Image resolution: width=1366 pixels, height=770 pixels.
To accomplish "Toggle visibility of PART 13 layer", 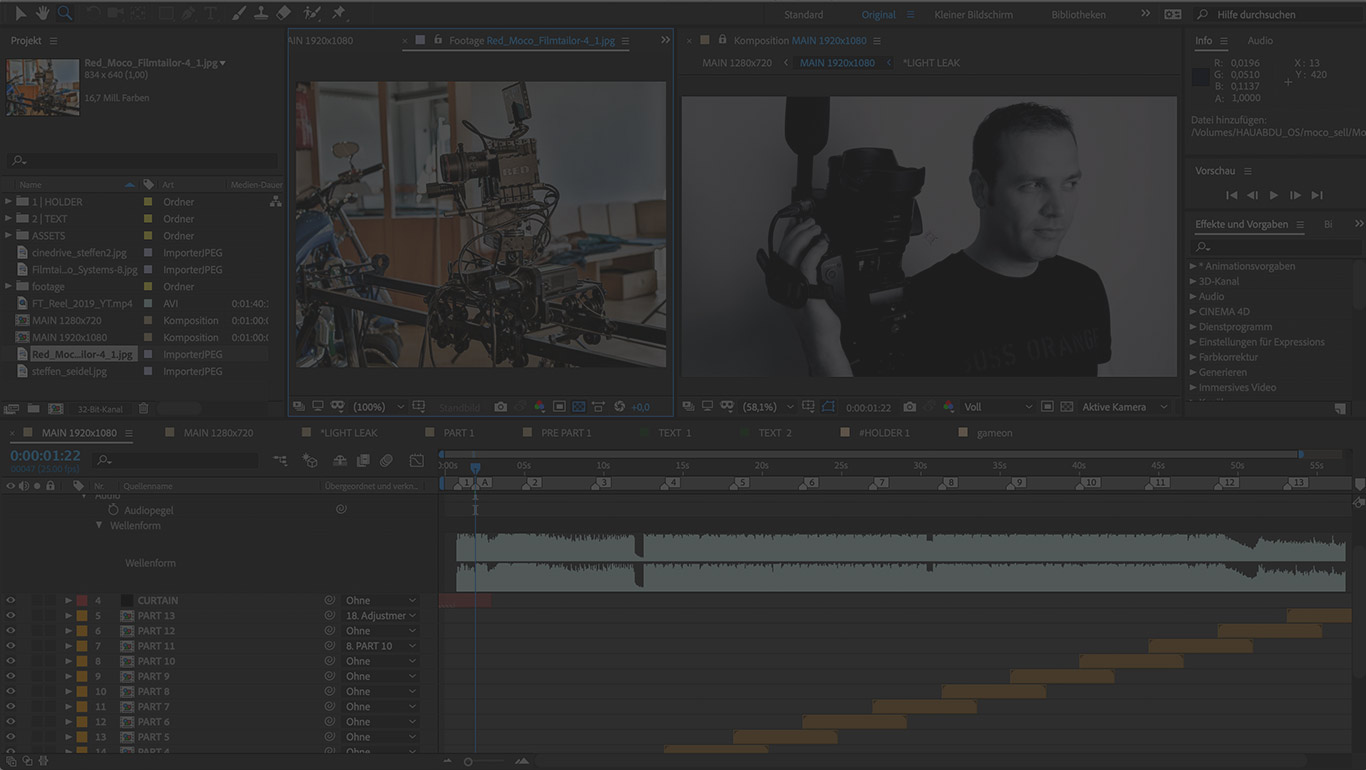I will pyautogui.click(x=11, y=616).
